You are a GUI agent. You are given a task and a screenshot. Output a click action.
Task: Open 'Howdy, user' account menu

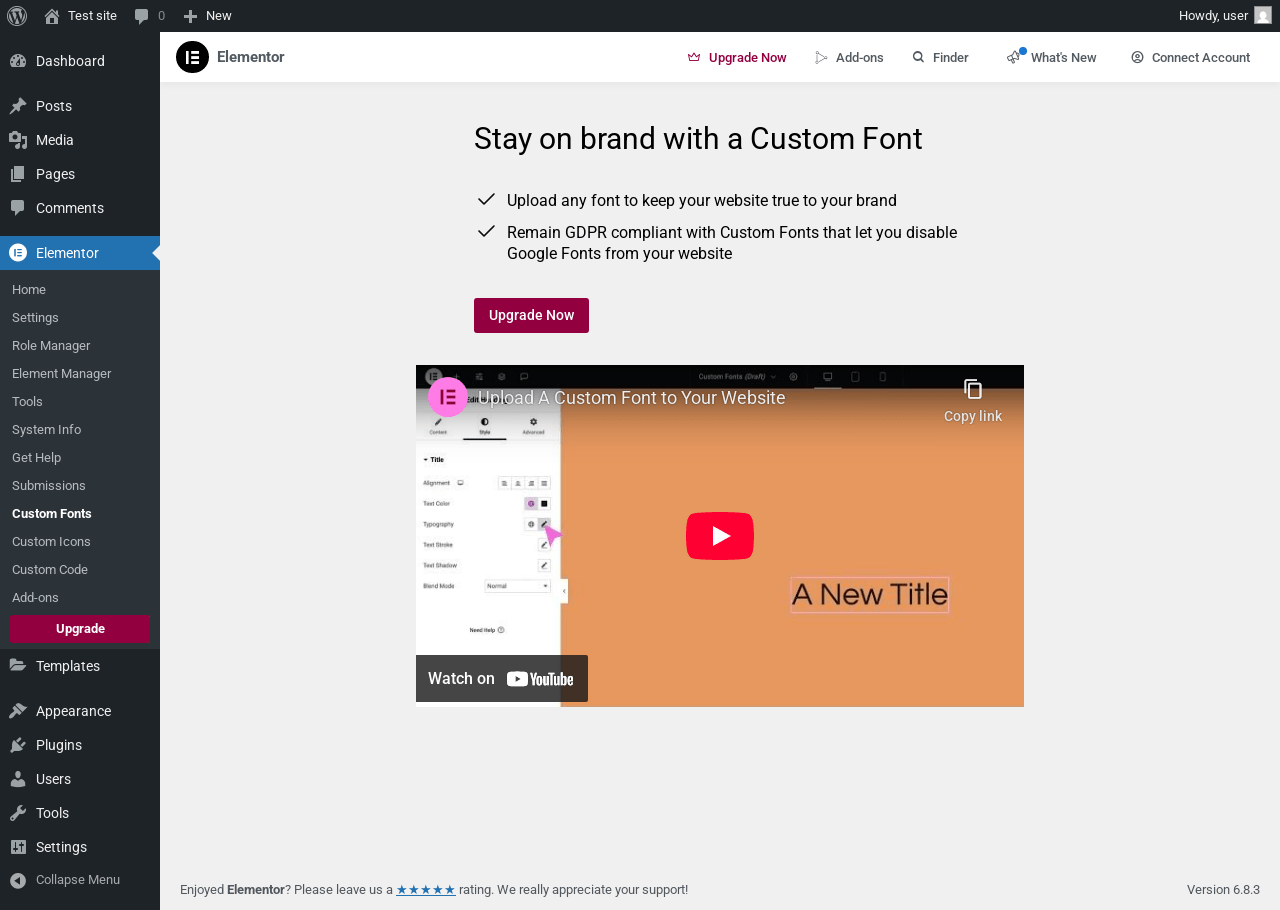[1225, 16]
